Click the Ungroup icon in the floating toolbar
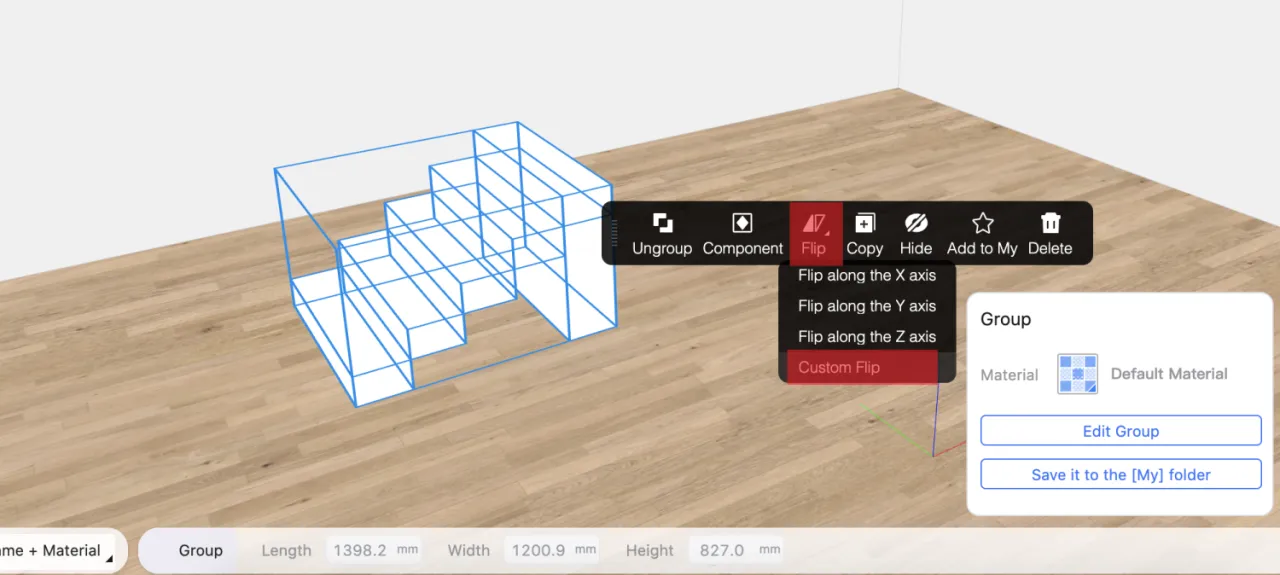Image resolution: width=1280 pixels, height=575 pixels. (662, 223)
